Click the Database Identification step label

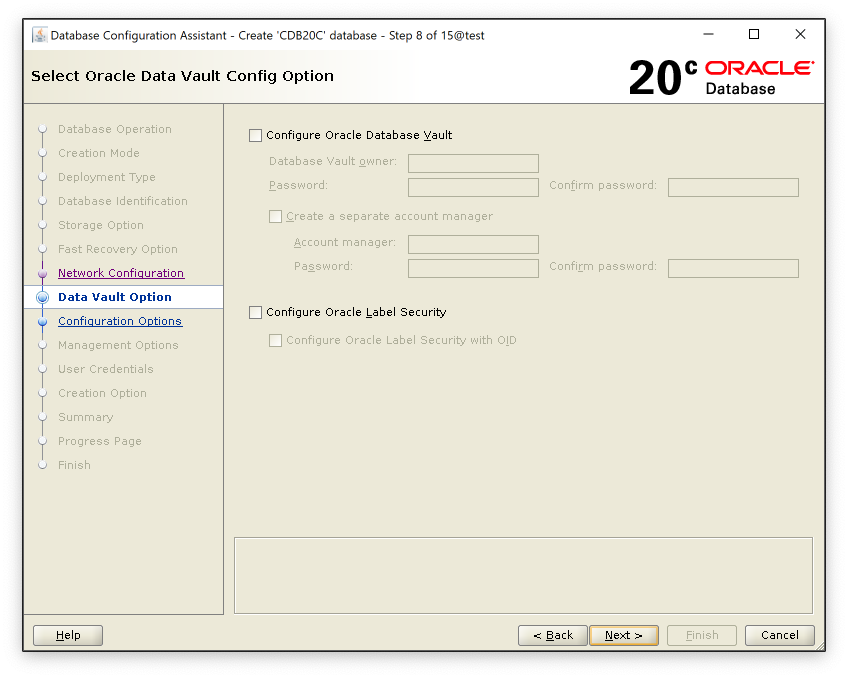(123, 201)
